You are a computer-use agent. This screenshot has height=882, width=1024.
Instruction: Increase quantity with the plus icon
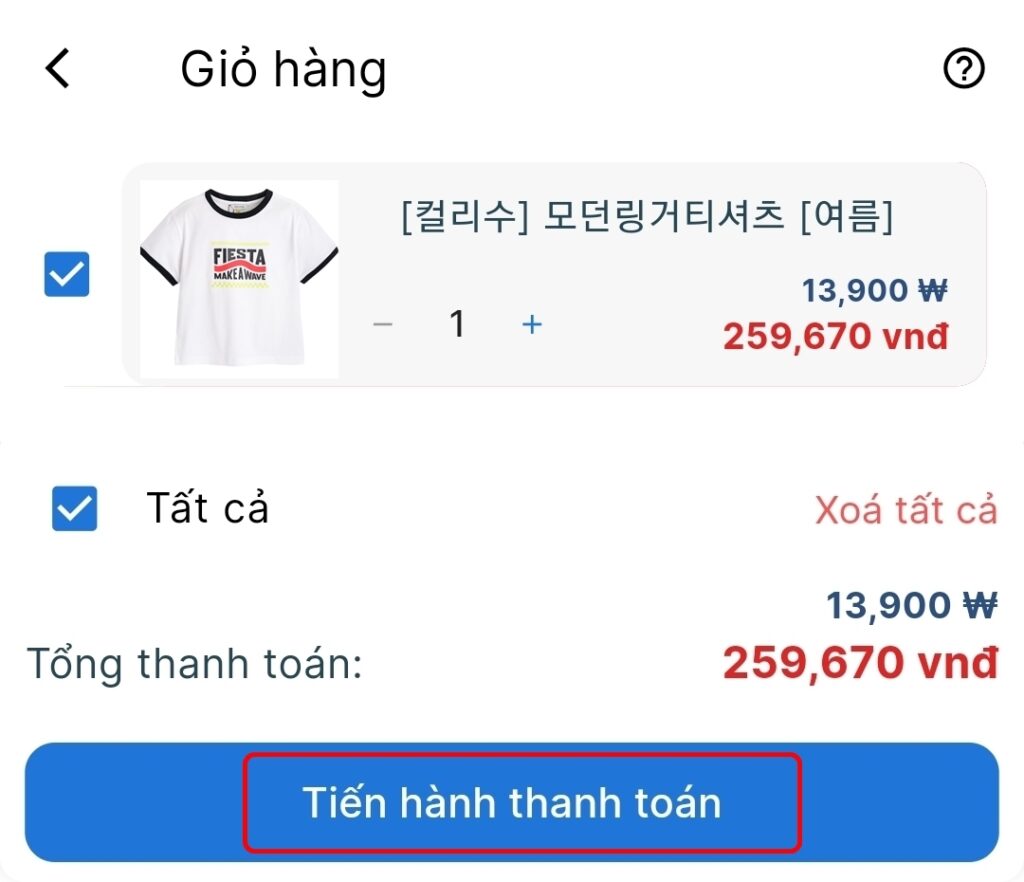coord(532,324)
